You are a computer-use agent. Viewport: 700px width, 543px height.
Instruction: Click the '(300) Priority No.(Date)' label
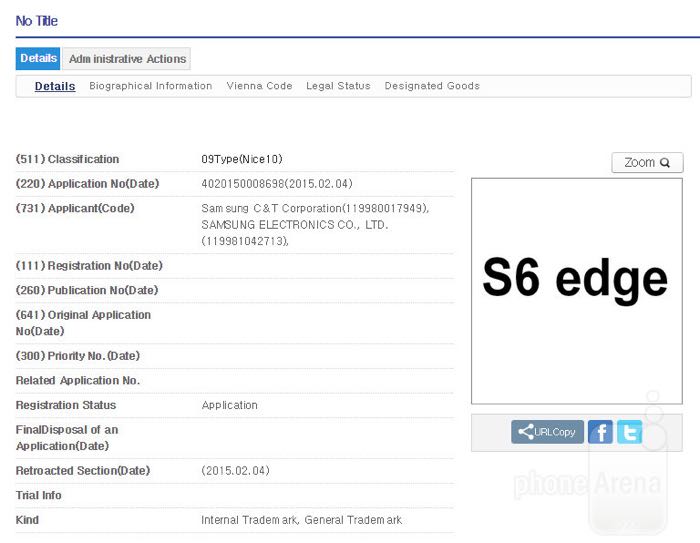[x=78, y=356]
